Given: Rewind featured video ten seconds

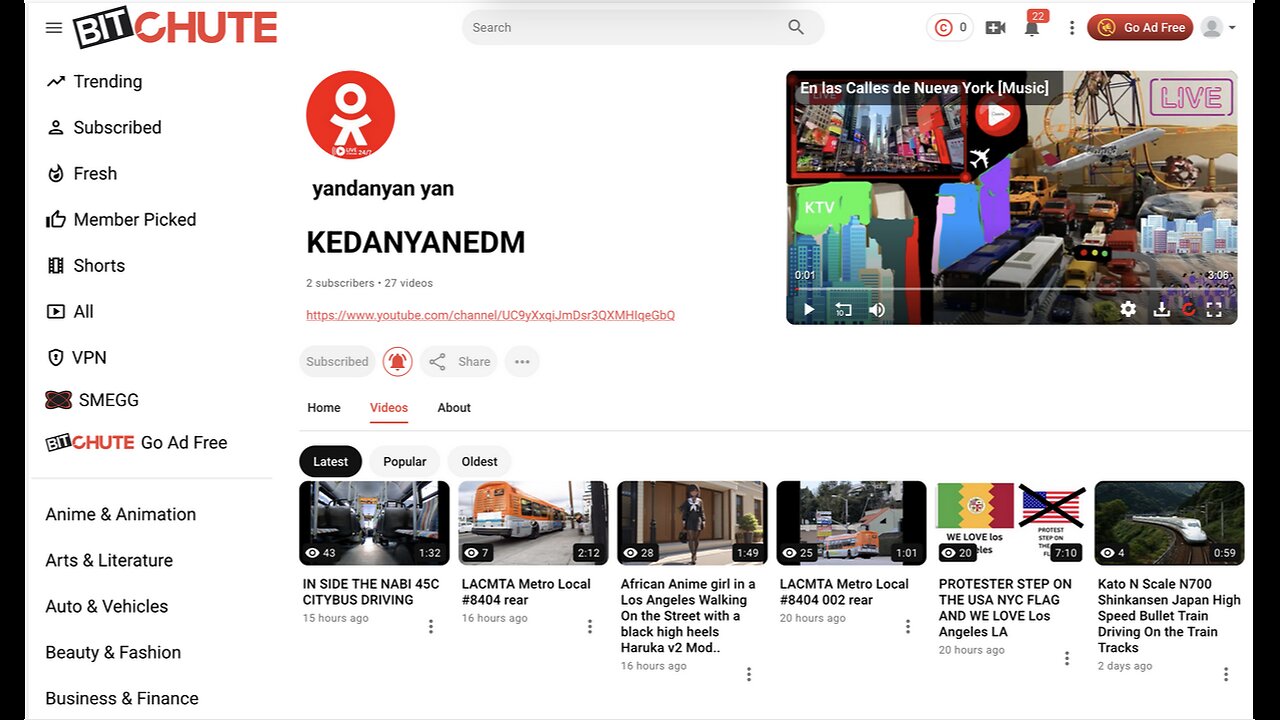Looking at the screenshot, I should click(843, 310).
